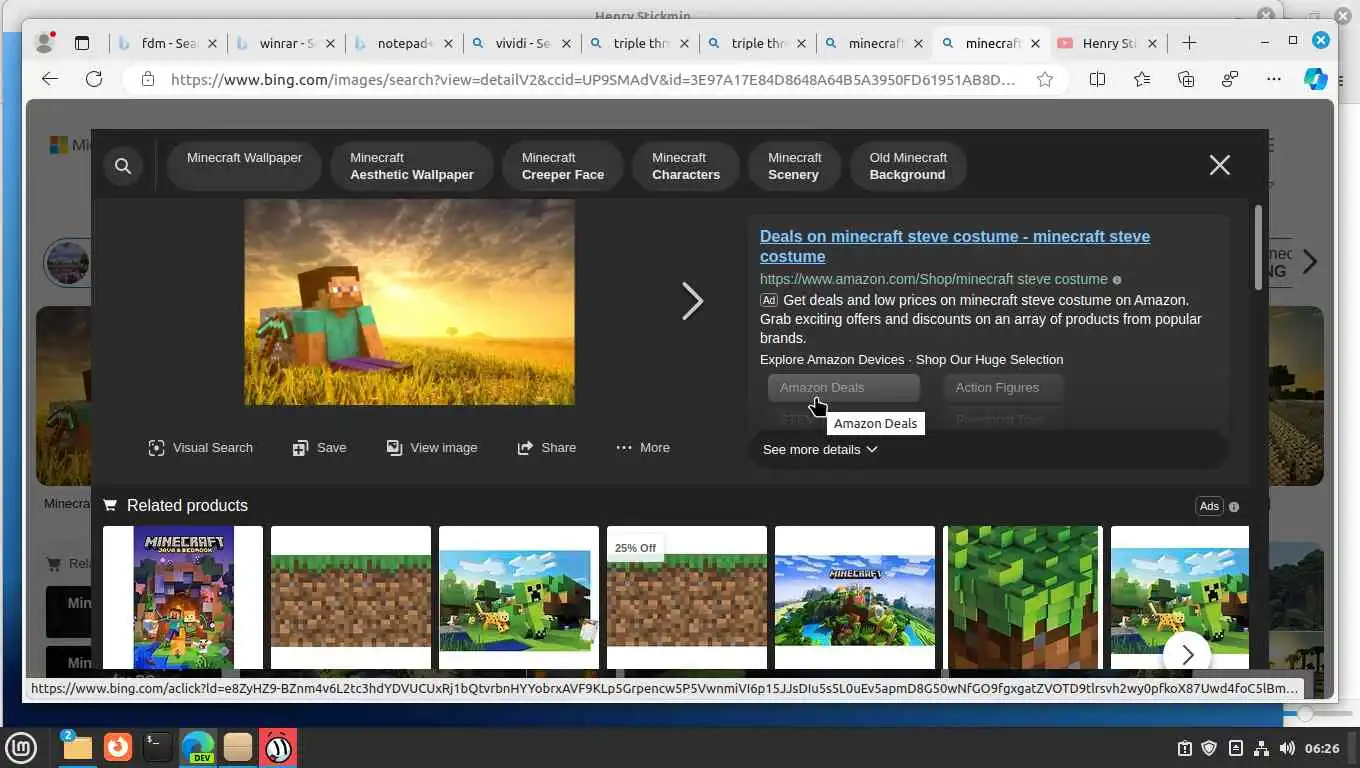This screenshot has width=1360, height=768.
Task: Switch to the fdm search tab
Action: coord(169,43)
